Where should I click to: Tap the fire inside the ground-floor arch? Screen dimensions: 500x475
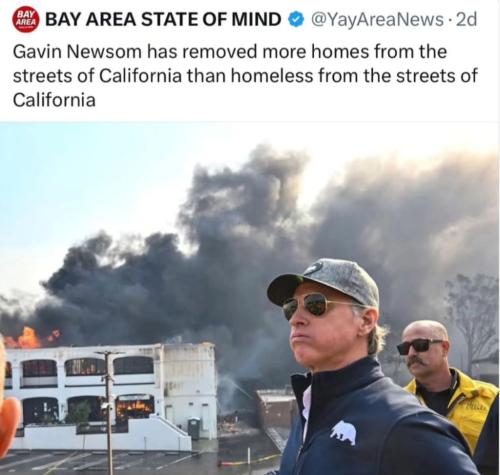point(135,409)
